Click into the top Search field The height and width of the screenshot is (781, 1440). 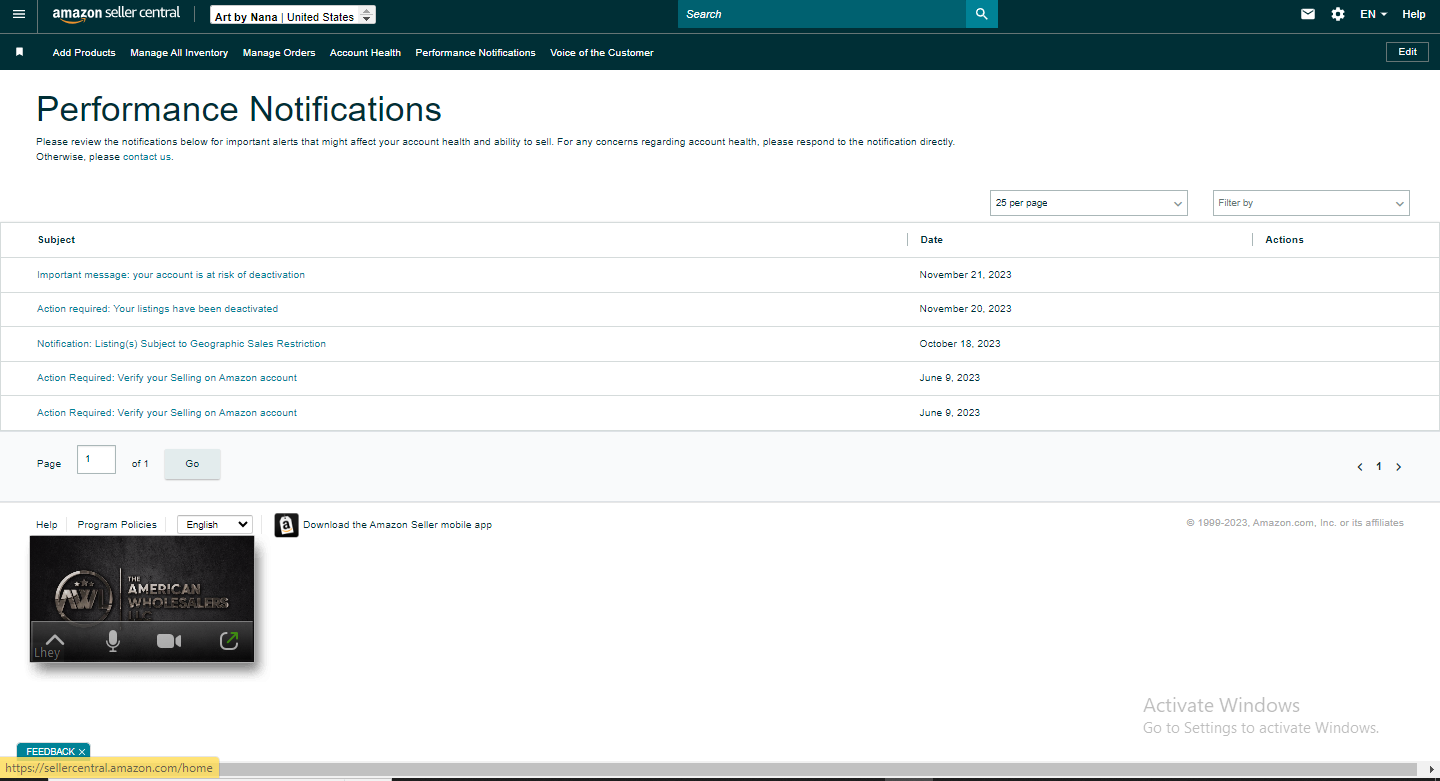822,14
